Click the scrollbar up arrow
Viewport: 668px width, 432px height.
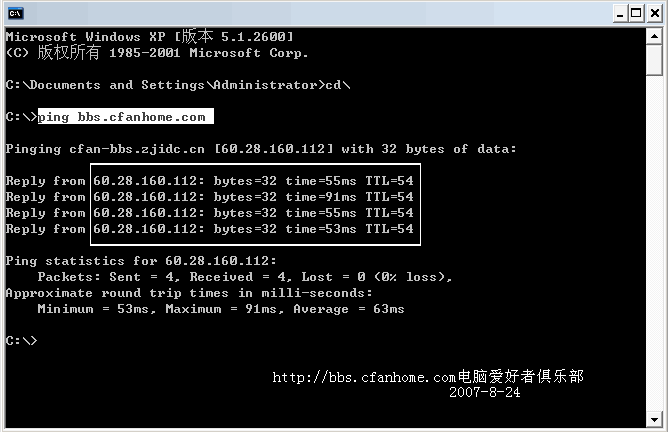[655, 37]
